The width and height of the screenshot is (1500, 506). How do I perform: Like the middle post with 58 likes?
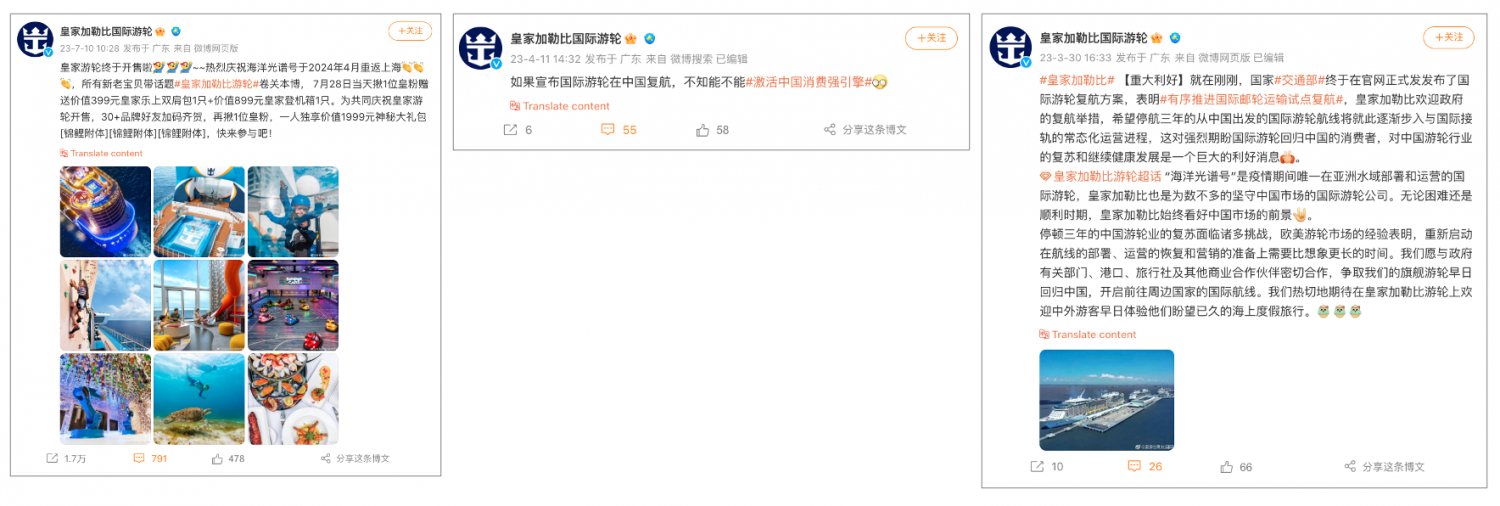(x=702, y=130)
